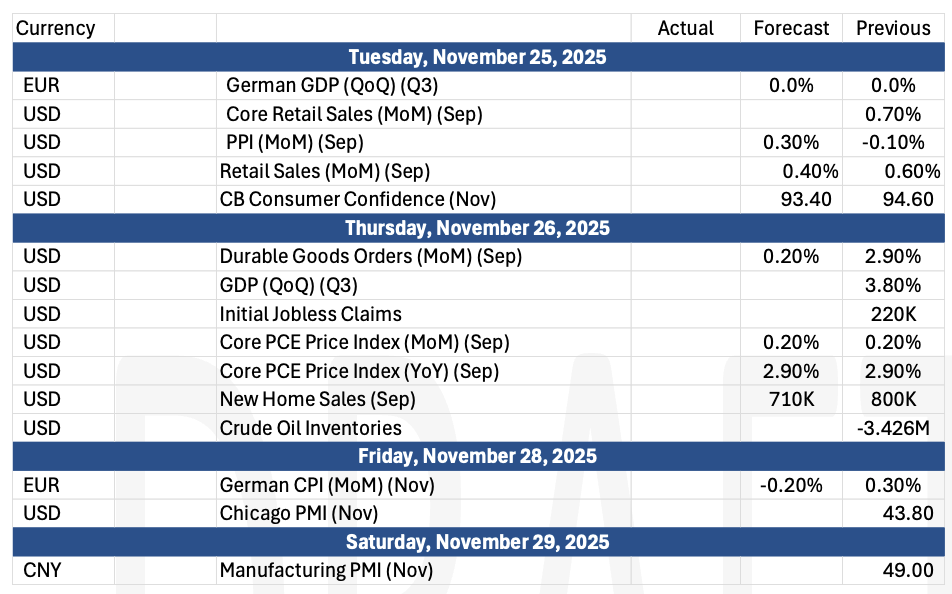Click the 220K previous value cell
The width and height of the screenshot is (952, 594).
point(893,314)
